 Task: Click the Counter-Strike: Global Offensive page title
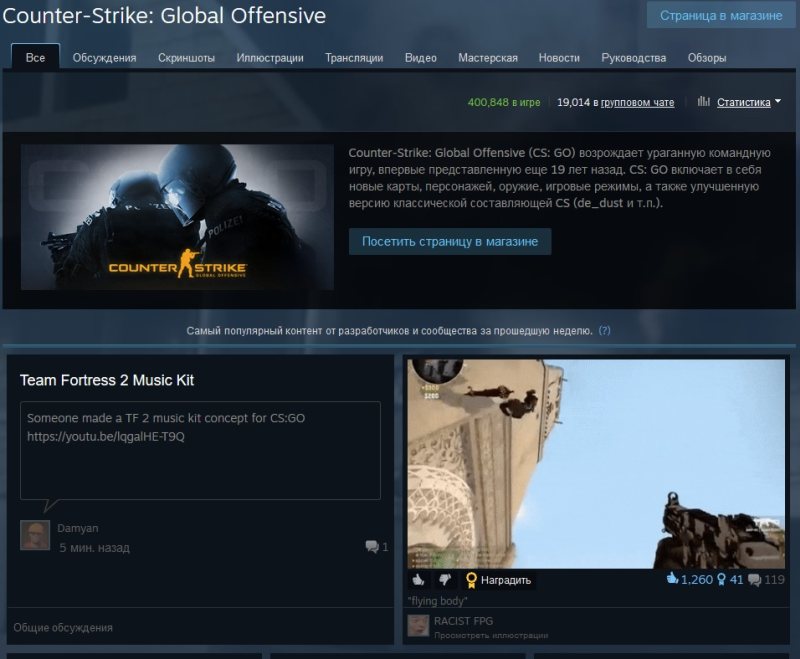[164, 15]
